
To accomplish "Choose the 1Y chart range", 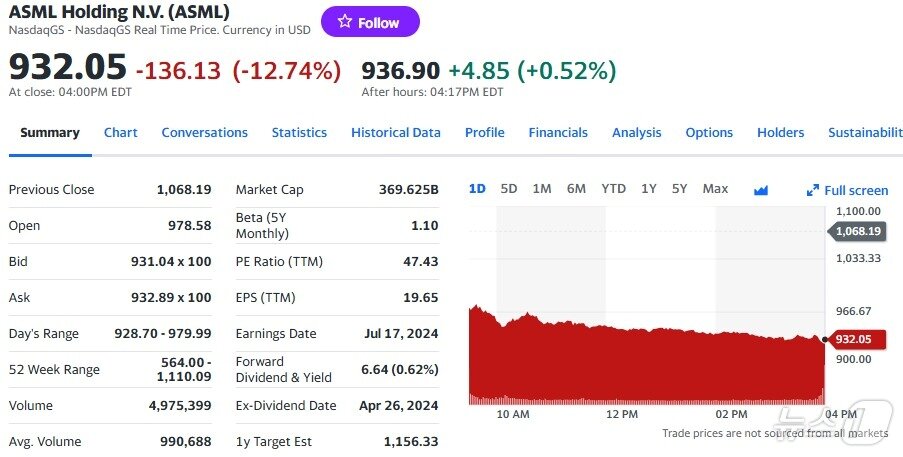I will pos(649,189).
